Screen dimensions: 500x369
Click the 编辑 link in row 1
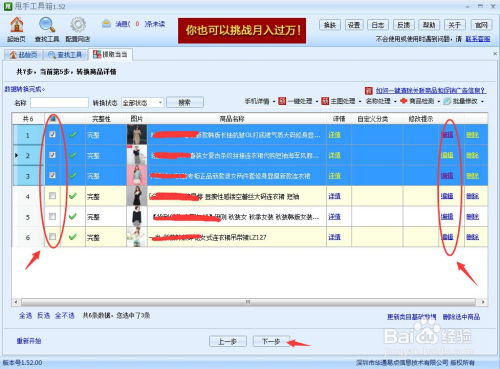[447, 135]
